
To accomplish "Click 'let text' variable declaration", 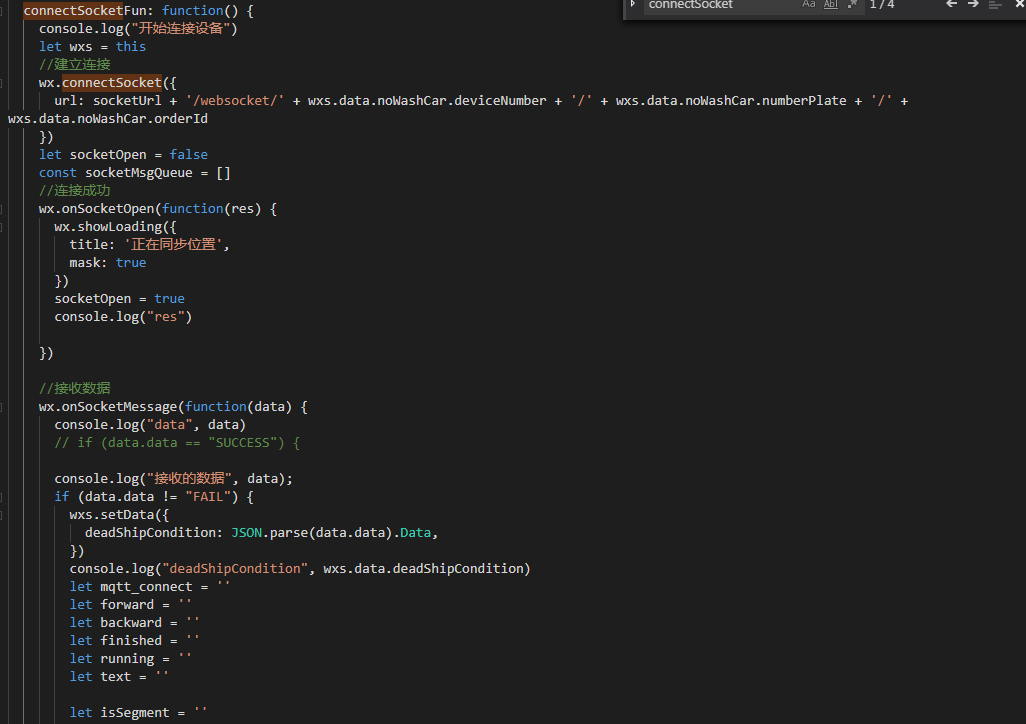I will tap(100, 677).
